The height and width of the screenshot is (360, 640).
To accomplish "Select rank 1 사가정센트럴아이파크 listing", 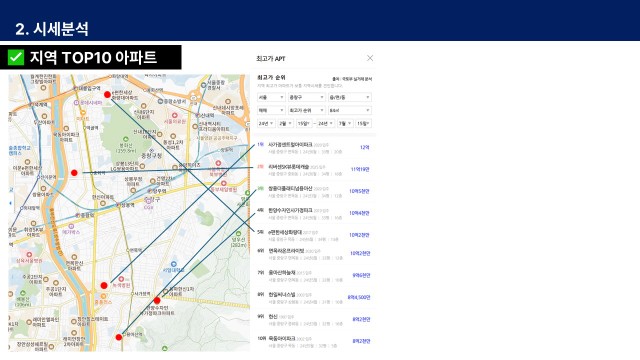I will 313,148.
